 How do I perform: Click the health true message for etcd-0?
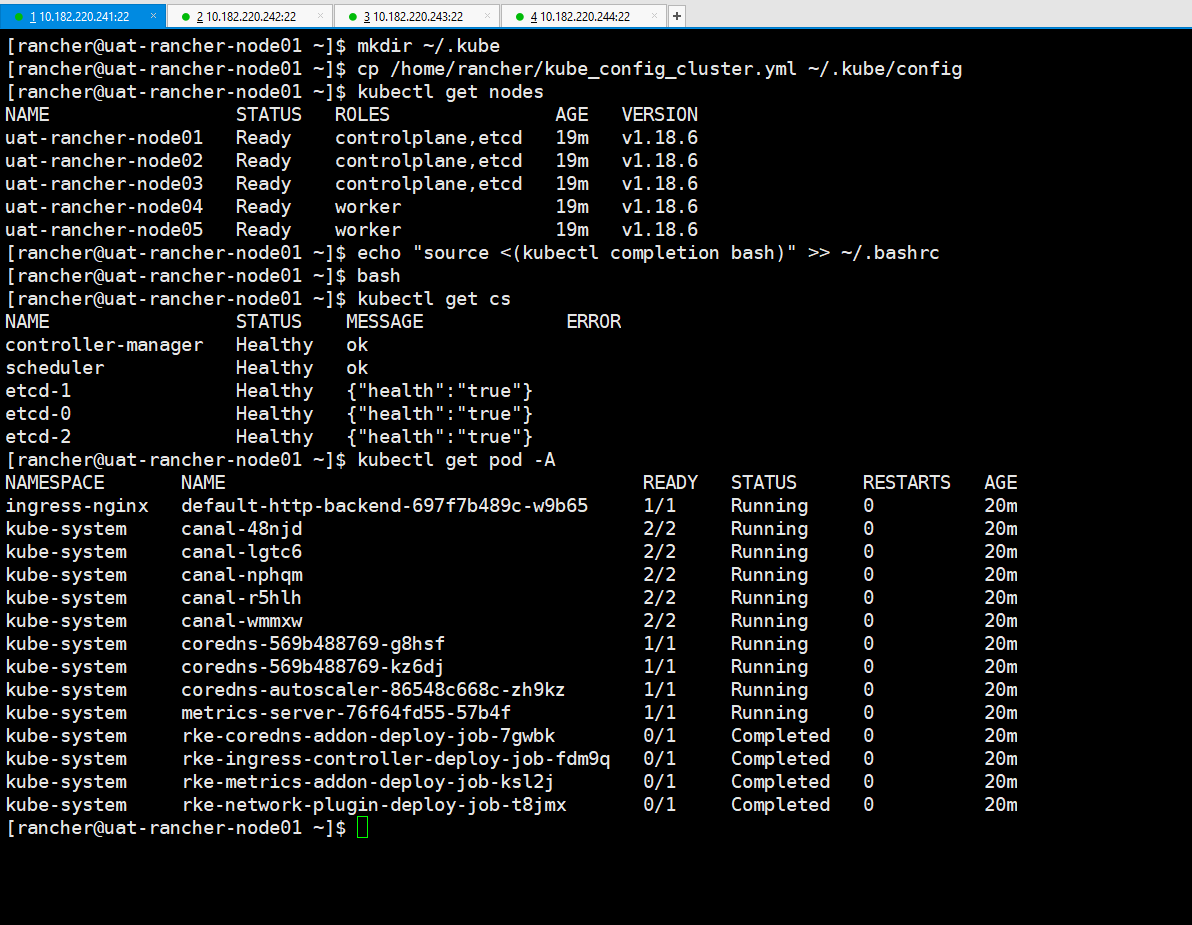(439, 414)
